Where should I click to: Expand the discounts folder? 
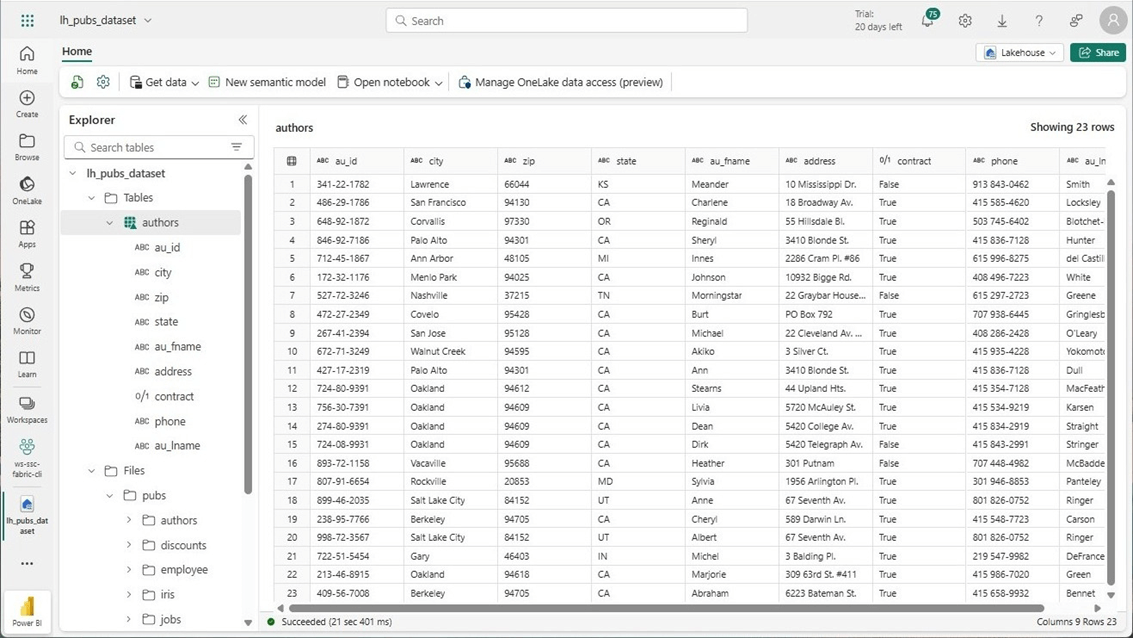[x=129, y=545]
